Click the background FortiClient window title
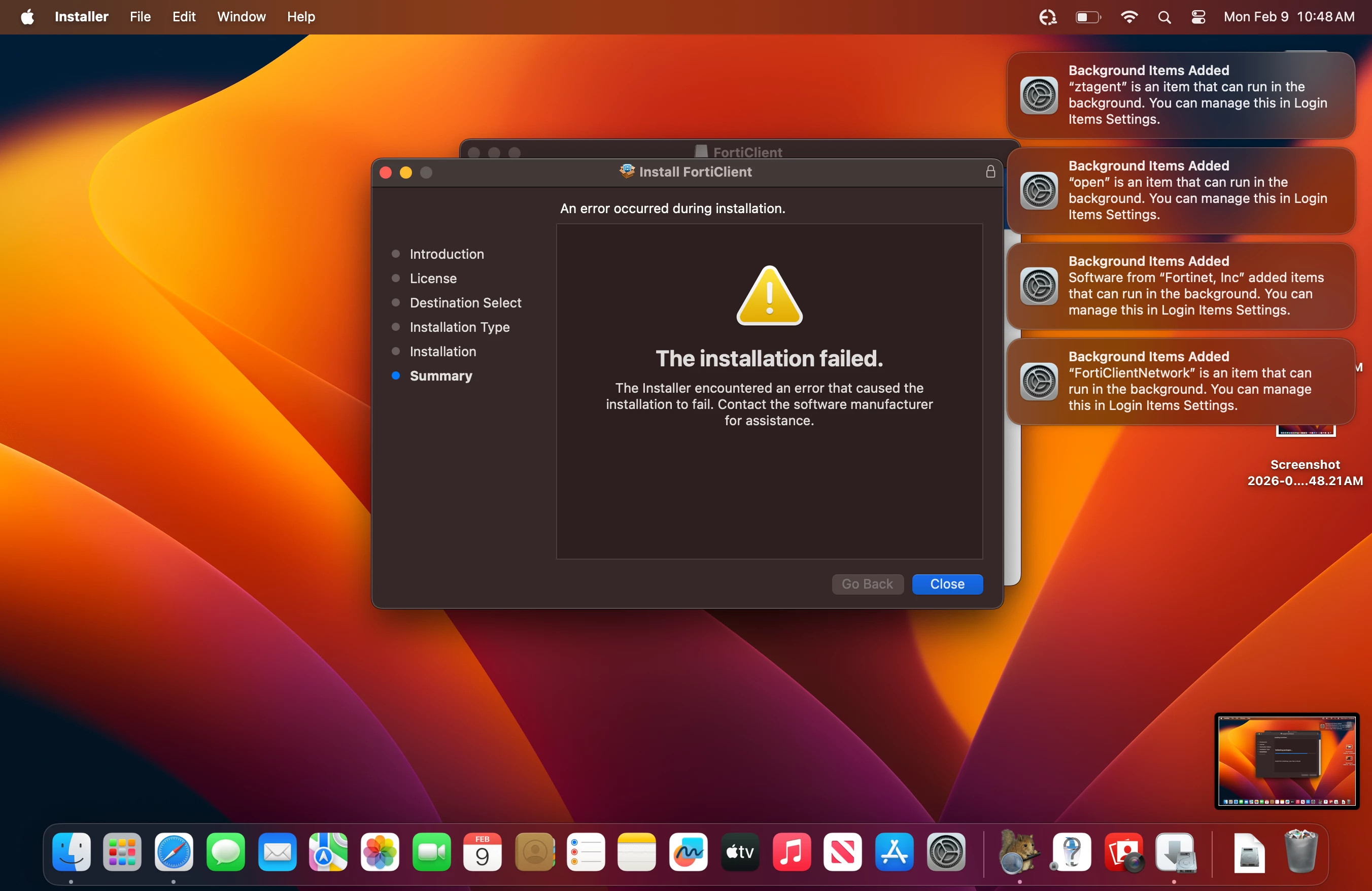The width and height of the screenshot is (1372, 891). [x=748, y=152]
